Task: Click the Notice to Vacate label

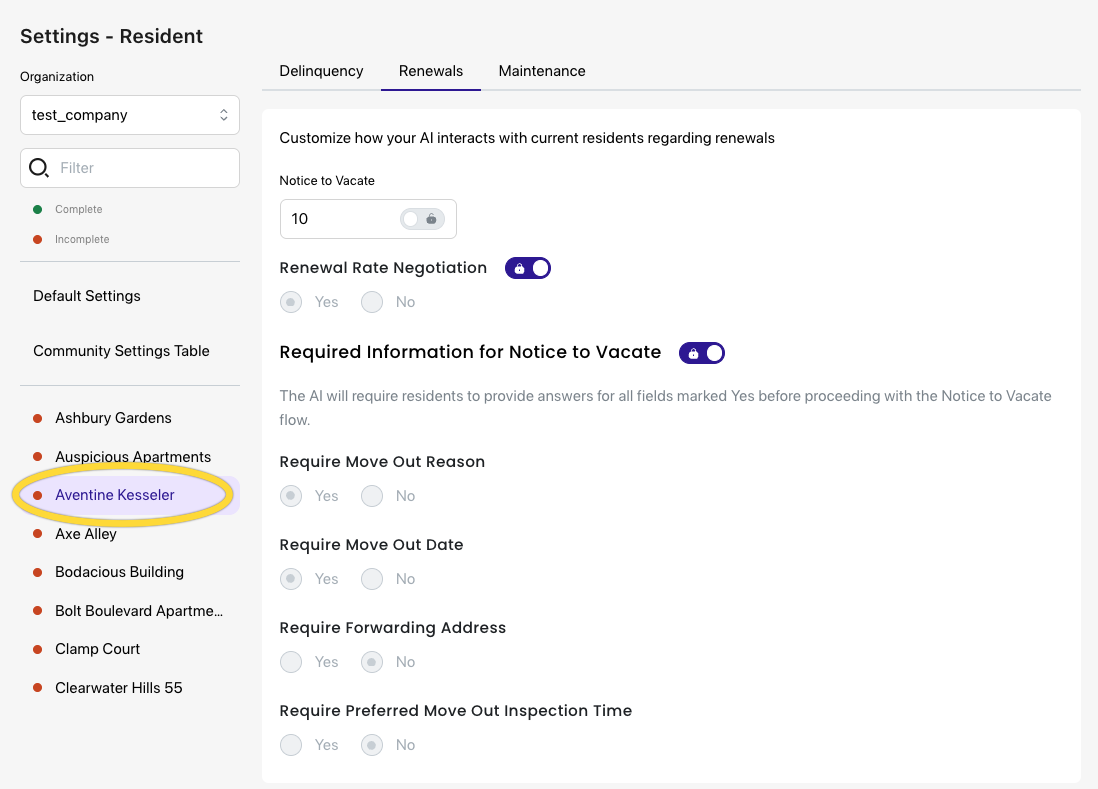Action: [x=327, y=181]
